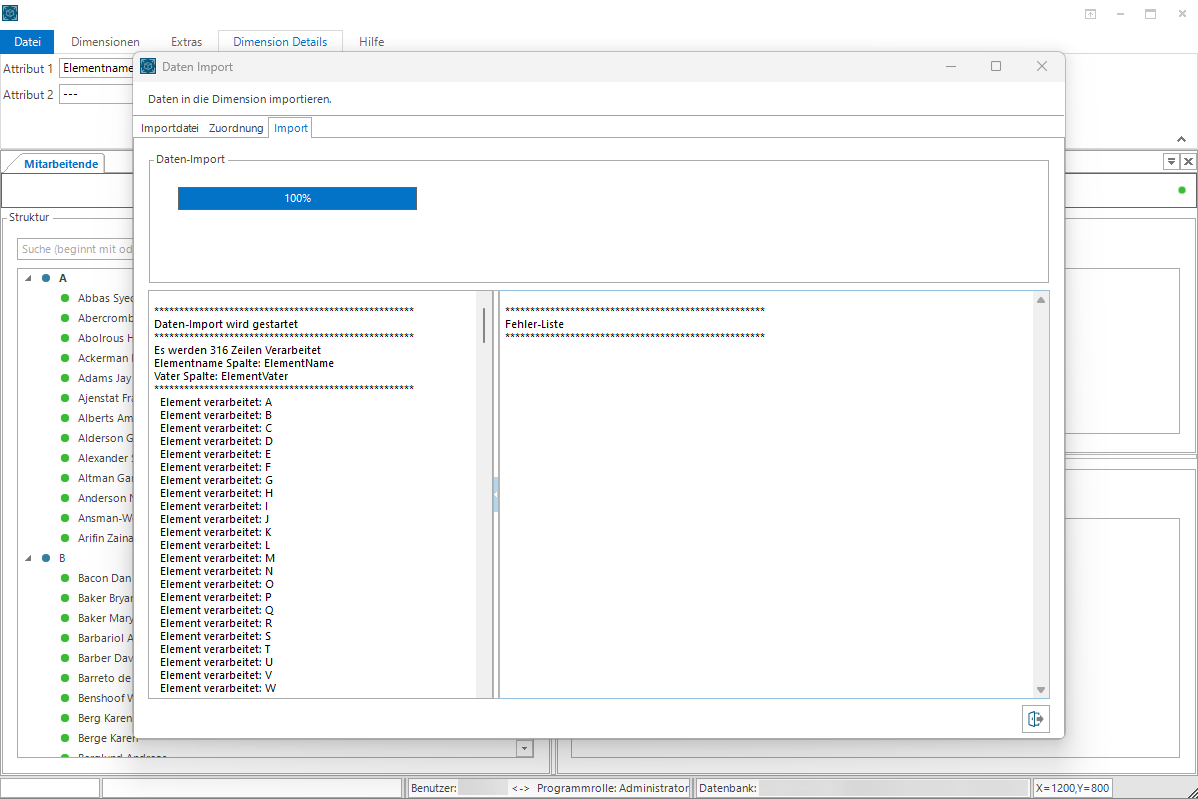Viewport: 1198px width, 799px height.
Task: Select tree item Benshoof
Action: (x=105, y=698)
